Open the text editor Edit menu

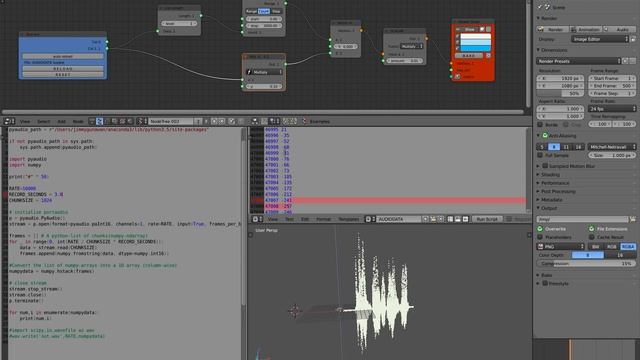click(305, 219)
